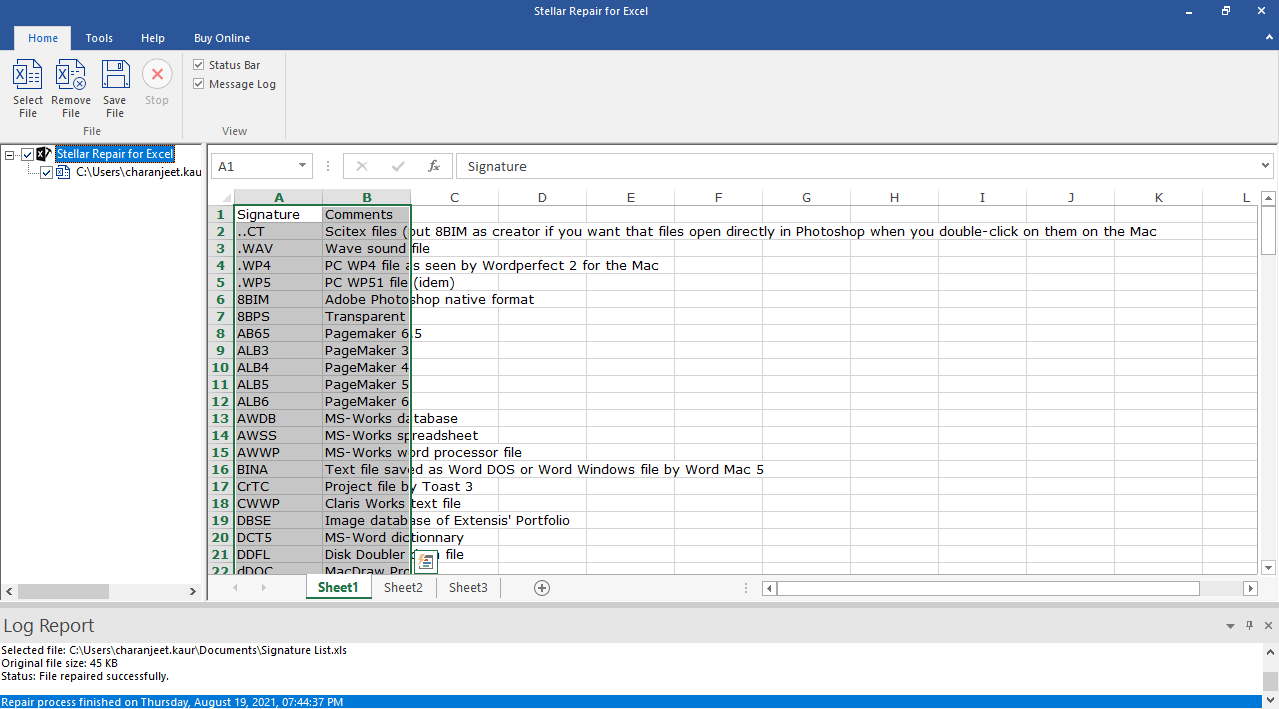1279x709 pixels.
Task: Click cell A16 containing BINA
Action: click(x=278, y=469)
